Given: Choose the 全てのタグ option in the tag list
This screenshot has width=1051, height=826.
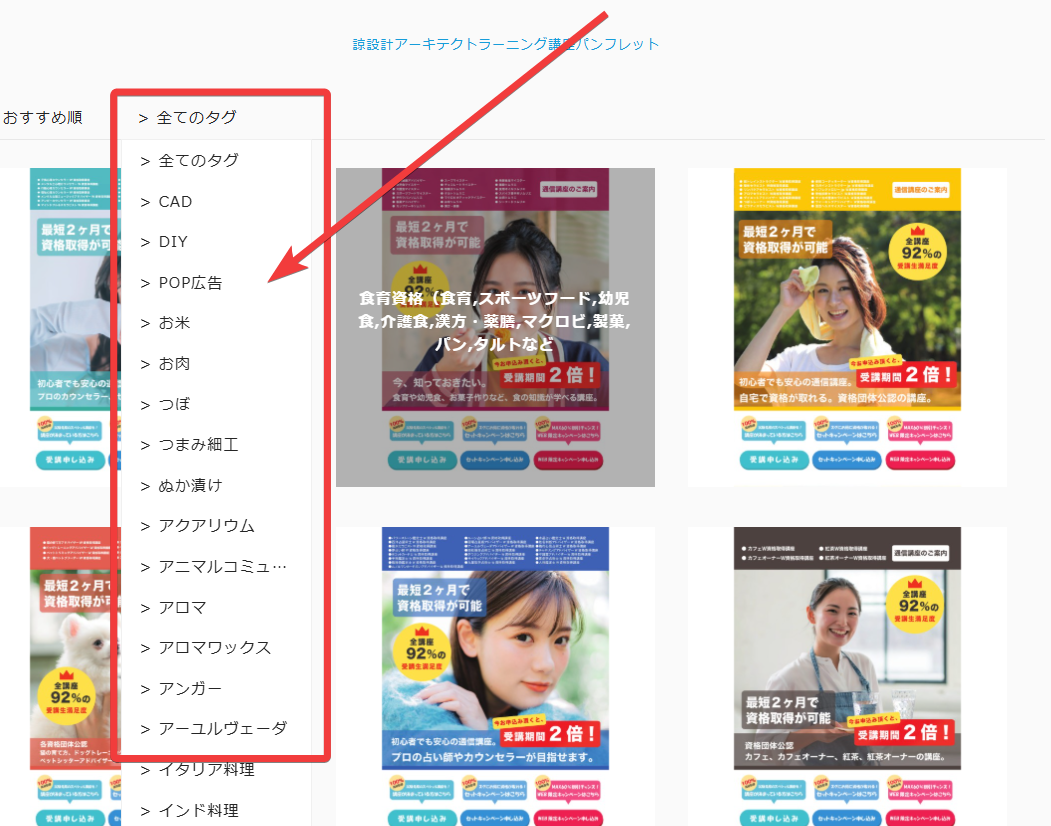Looking at the screenshot, I should [190, 161].
